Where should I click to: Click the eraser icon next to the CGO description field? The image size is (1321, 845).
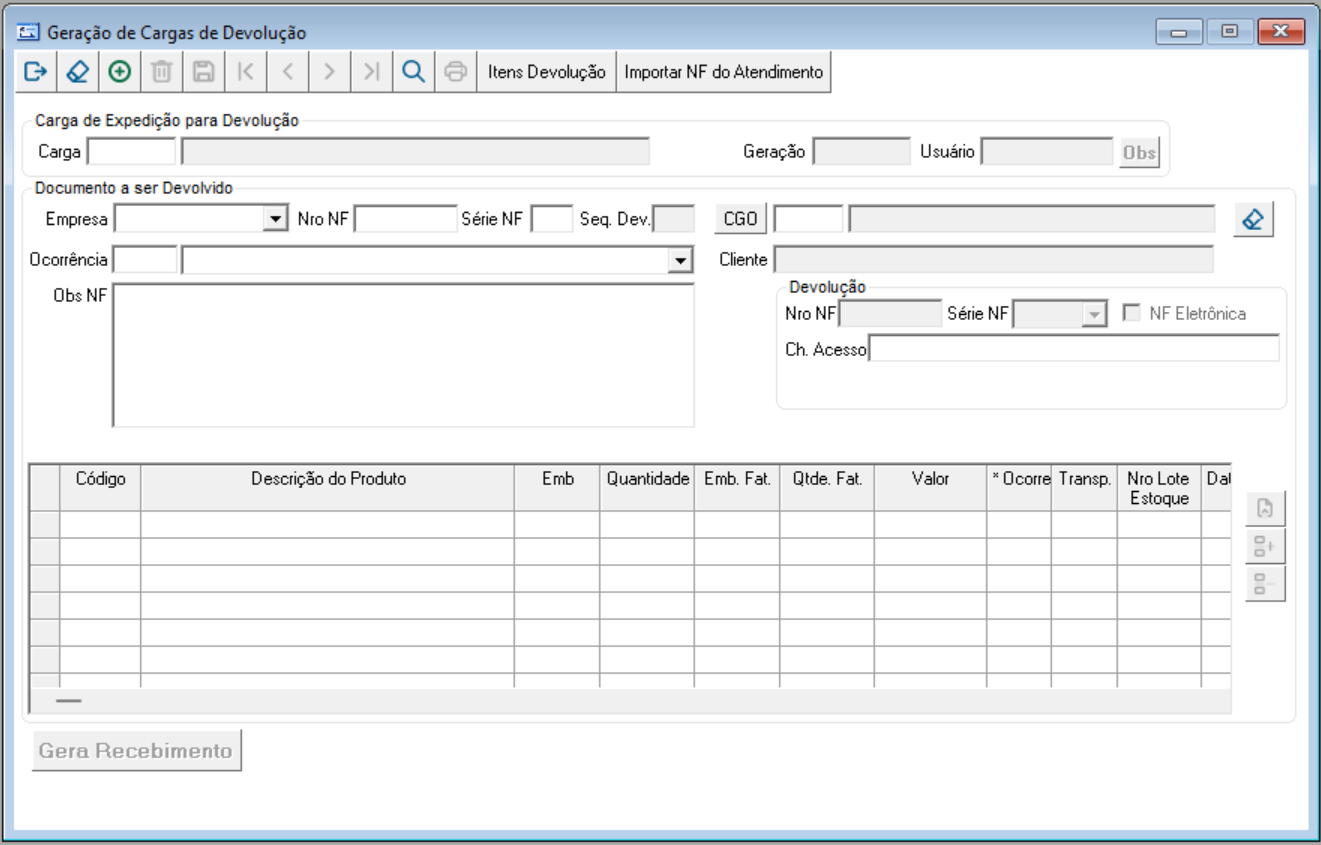[1254, 219]
